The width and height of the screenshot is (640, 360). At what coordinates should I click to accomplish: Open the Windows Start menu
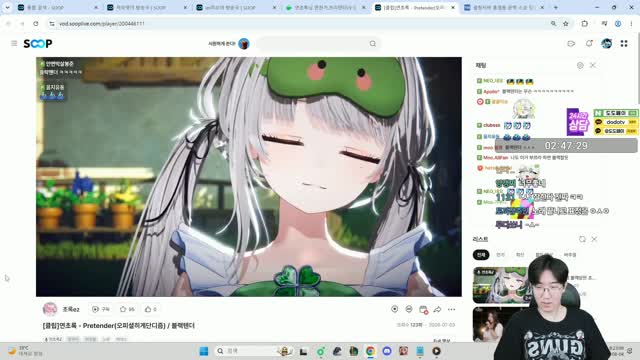tap(204, 351)
